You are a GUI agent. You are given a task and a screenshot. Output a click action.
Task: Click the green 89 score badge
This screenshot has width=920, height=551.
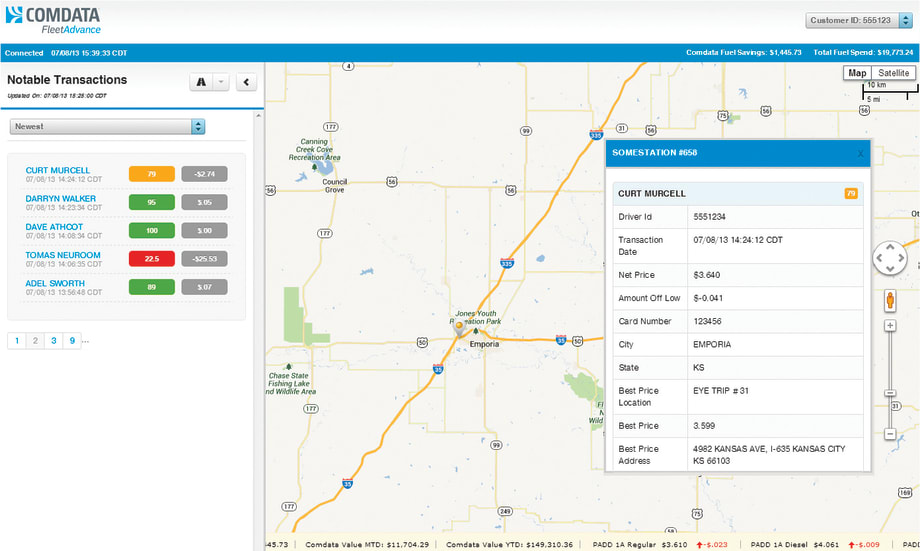pos(151,286)
